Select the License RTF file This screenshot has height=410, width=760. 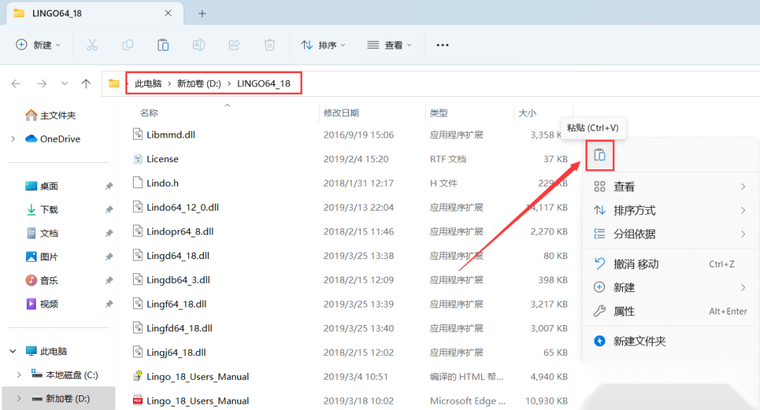click(x=162, y=159)
